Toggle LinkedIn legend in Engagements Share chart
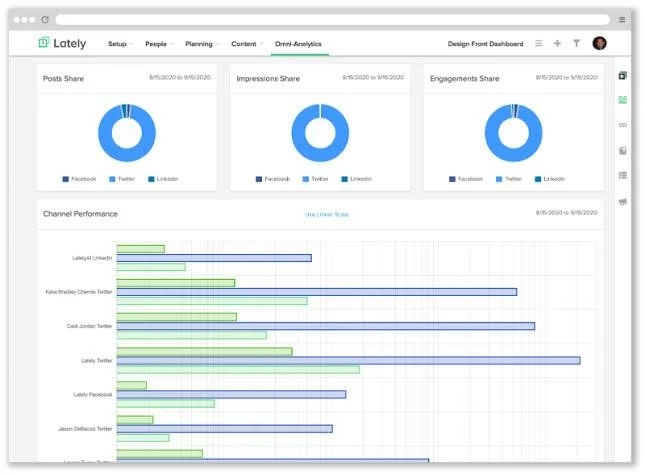645x475 pixels. pos(550,179)
